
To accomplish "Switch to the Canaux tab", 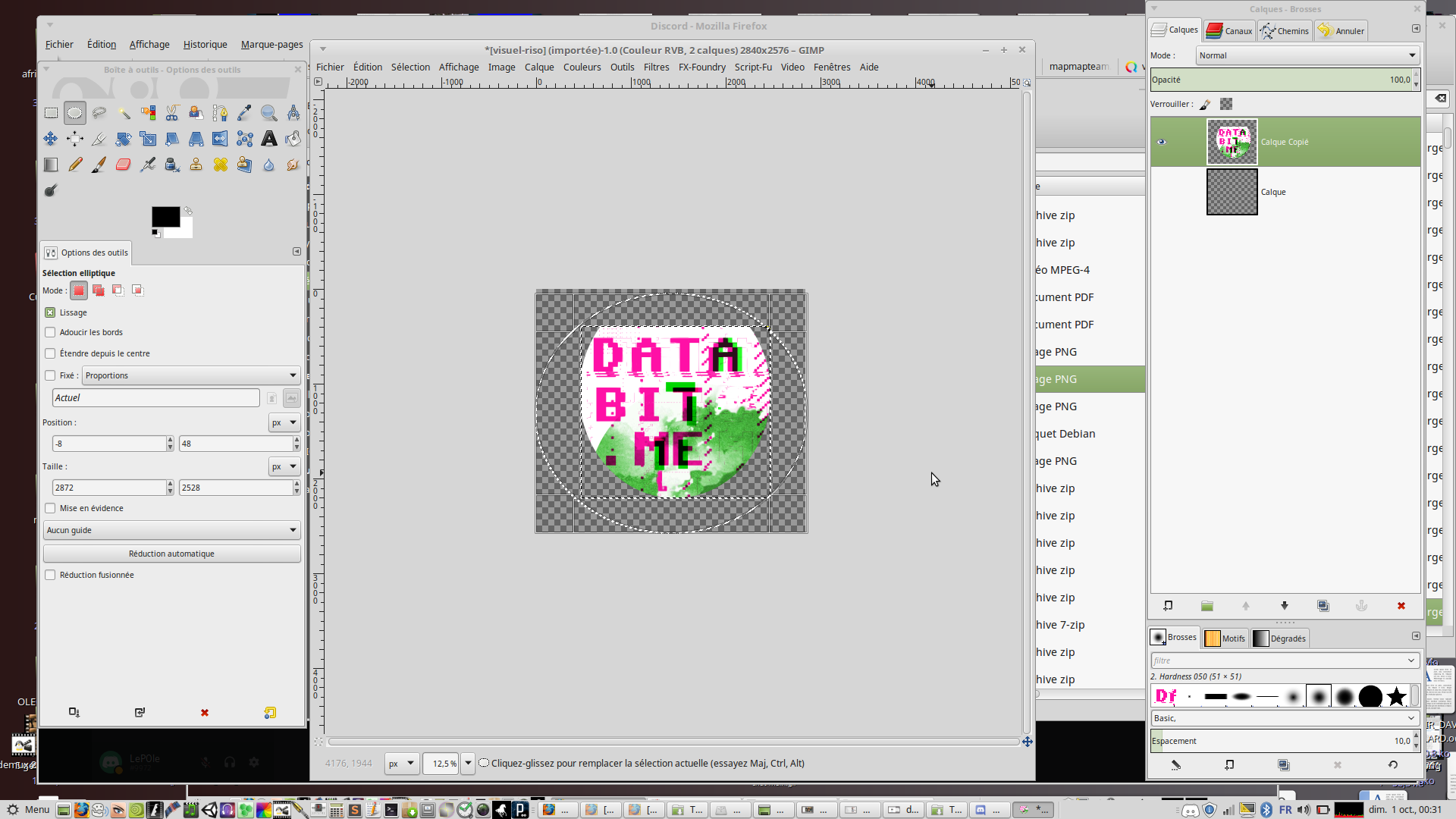I will (x=1229, y=31).
